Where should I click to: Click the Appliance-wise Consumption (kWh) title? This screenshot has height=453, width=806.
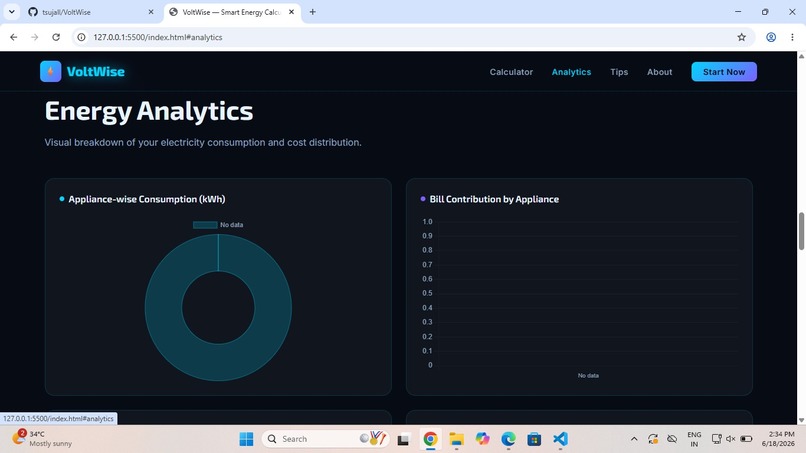(x=146, y=199)
